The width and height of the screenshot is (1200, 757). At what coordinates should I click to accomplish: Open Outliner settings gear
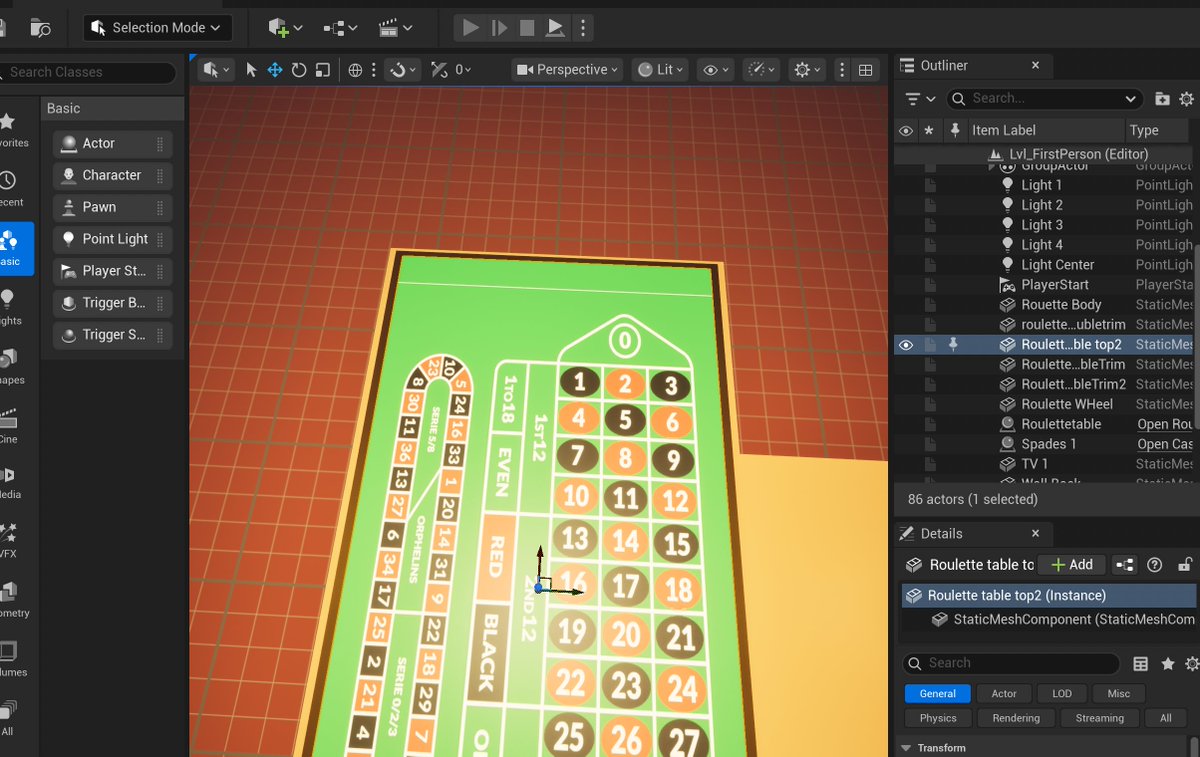pyautogui.click(x=1187, y=99)
